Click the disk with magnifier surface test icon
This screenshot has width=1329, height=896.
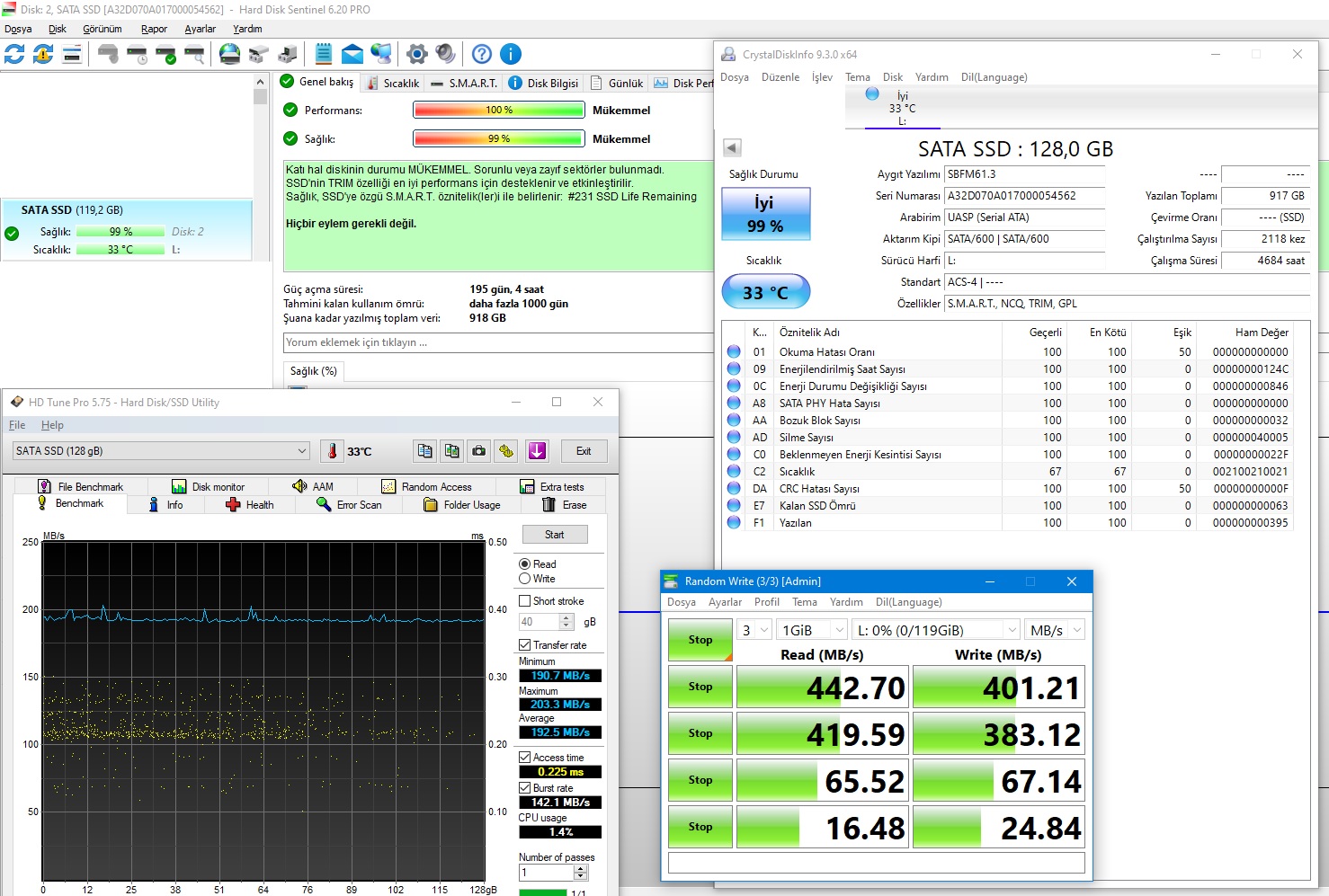[x=194, y=54]
